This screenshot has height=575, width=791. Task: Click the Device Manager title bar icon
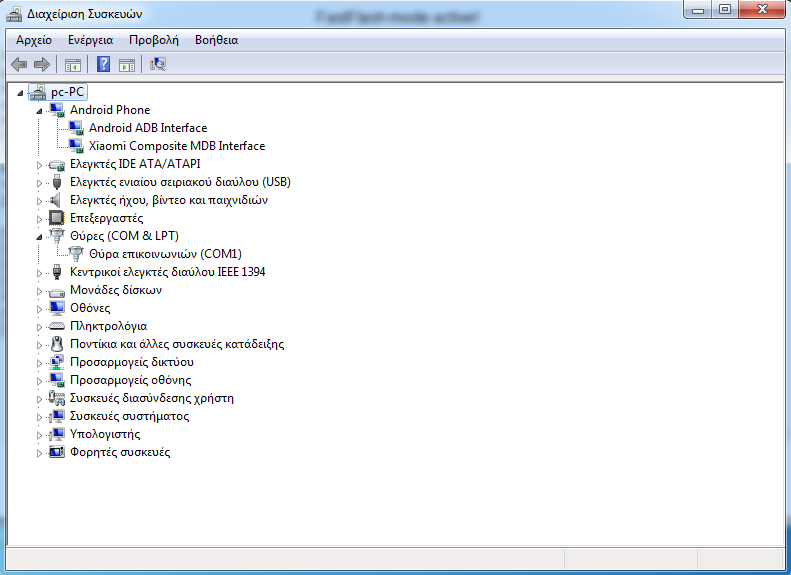14,14
